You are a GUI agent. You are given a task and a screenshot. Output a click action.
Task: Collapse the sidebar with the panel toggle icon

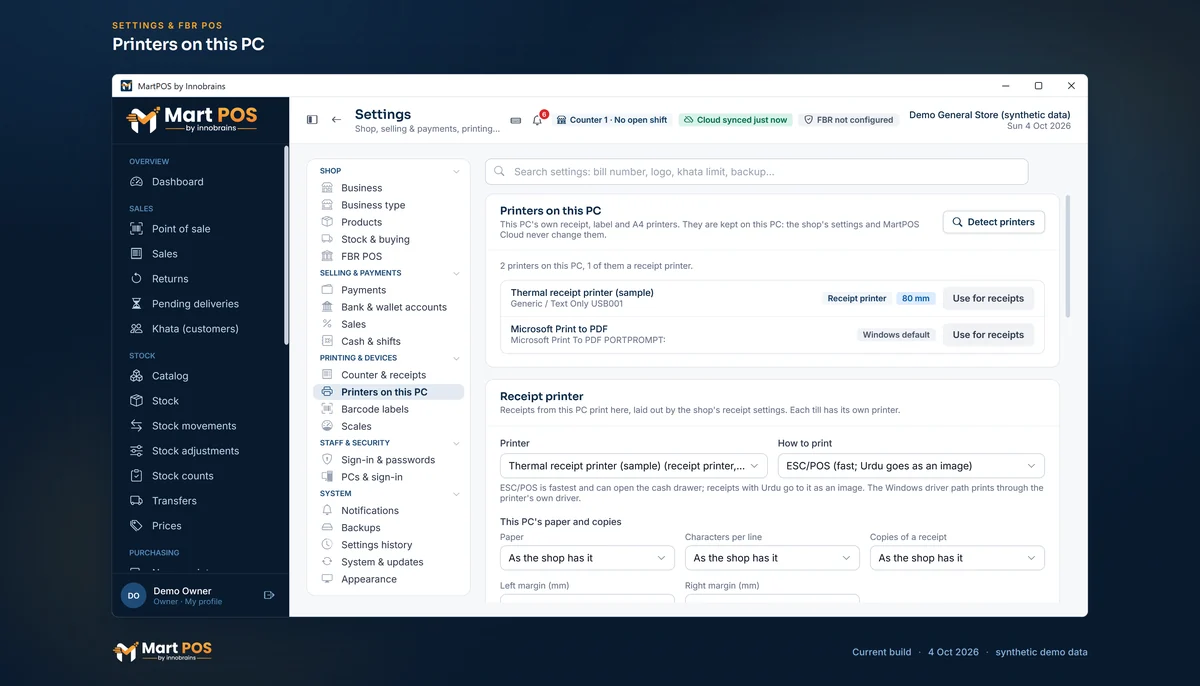(x=312, y=120)
